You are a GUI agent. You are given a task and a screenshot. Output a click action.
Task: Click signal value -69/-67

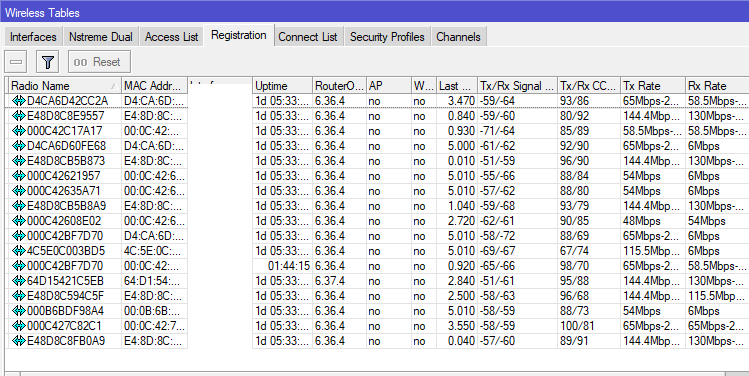pyautogui.click(x=497, y=251)
